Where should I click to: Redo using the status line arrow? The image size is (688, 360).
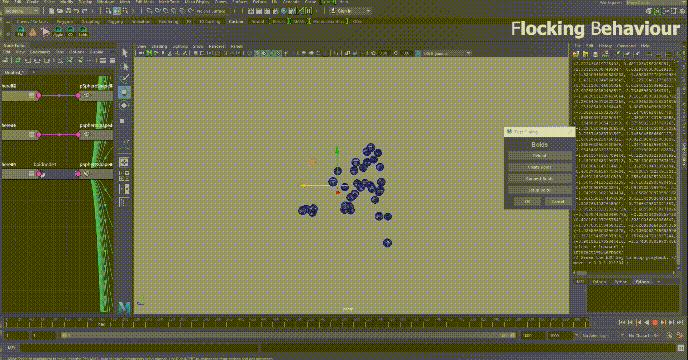pyautogui.click(x=84, y=11)
